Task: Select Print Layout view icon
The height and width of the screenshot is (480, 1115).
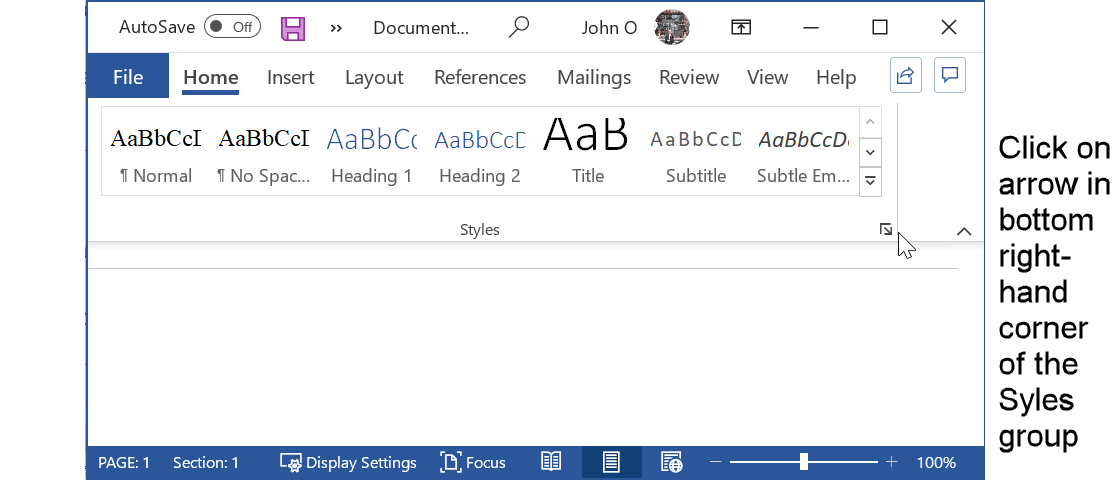Action: click(611, 462)
